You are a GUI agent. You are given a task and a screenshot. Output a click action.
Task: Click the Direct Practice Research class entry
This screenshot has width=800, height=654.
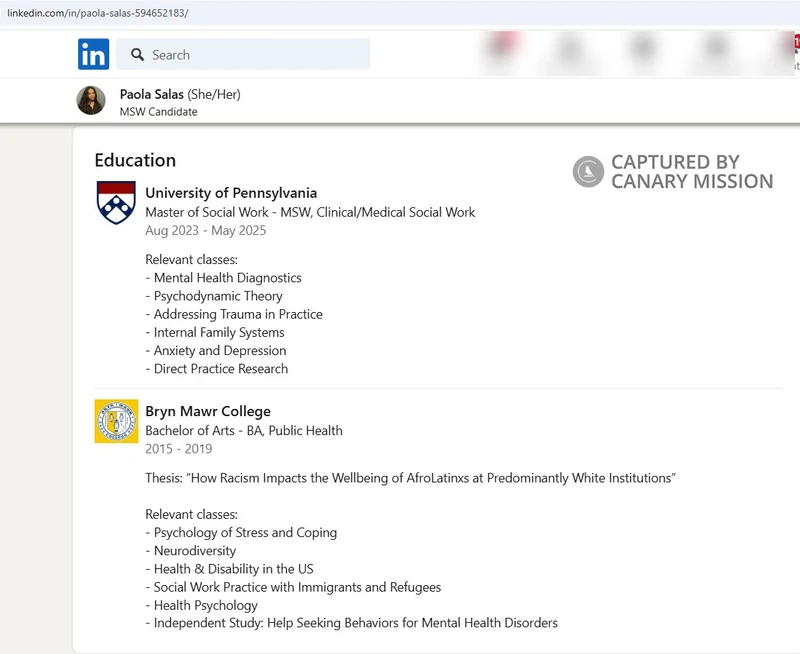(217, 369)
